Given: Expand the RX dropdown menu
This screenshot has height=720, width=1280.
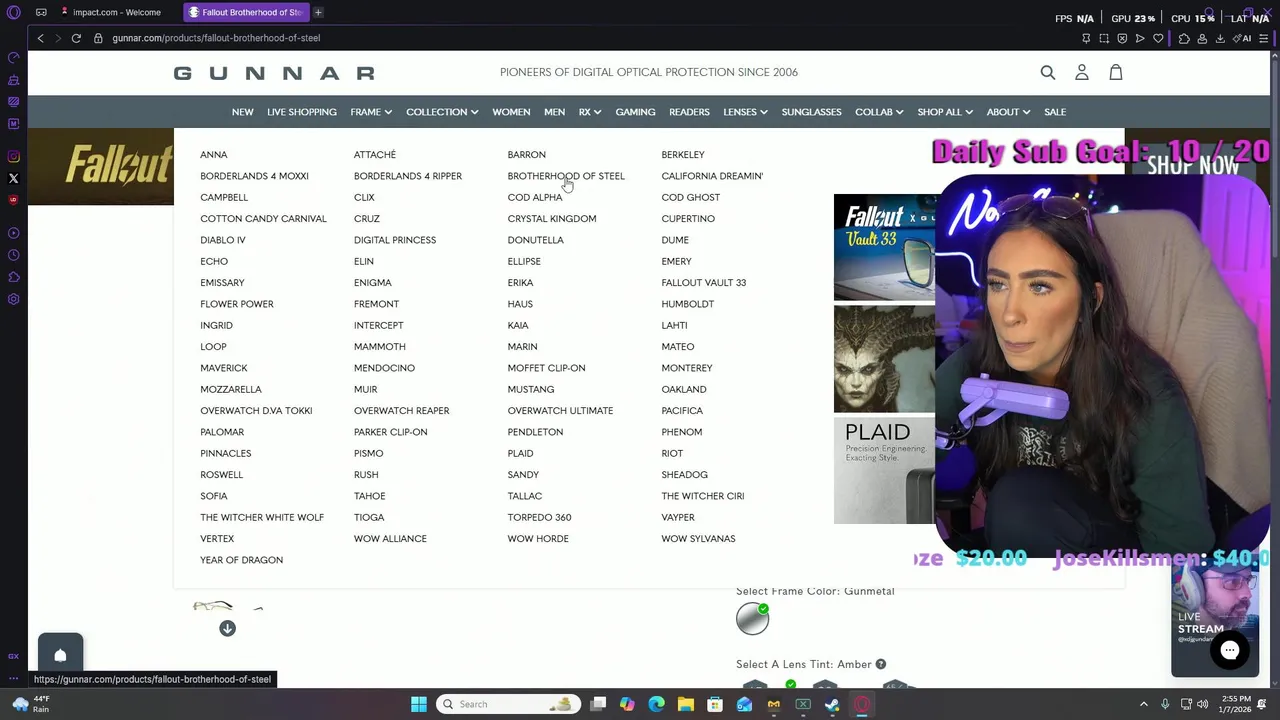Looking at the screenshot, I should point(589,112).
